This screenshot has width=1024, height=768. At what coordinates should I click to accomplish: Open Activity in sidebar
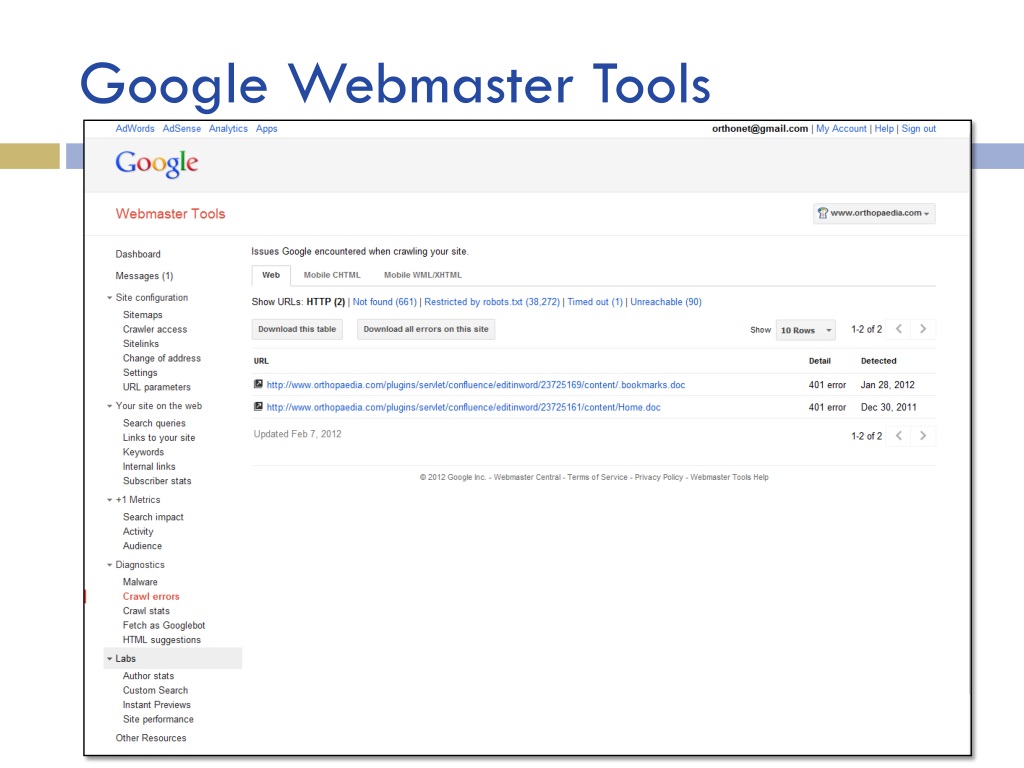click(138, 532)
